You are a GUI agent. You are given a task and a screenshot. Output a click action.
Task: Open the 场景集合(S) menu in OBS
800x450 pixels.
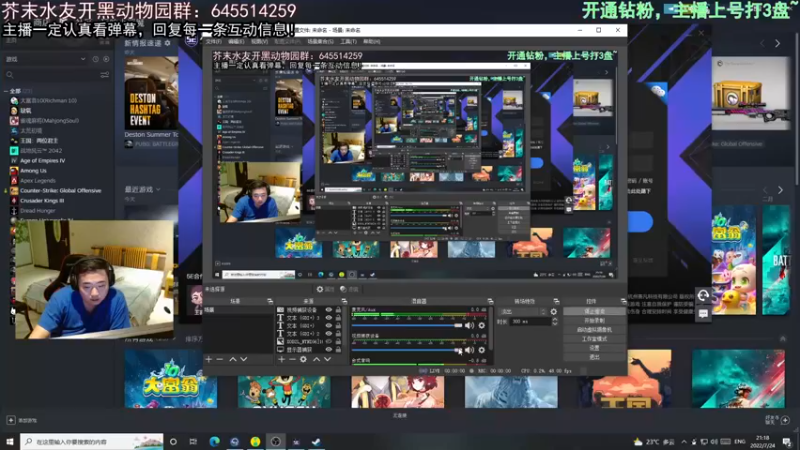(320, 41)
